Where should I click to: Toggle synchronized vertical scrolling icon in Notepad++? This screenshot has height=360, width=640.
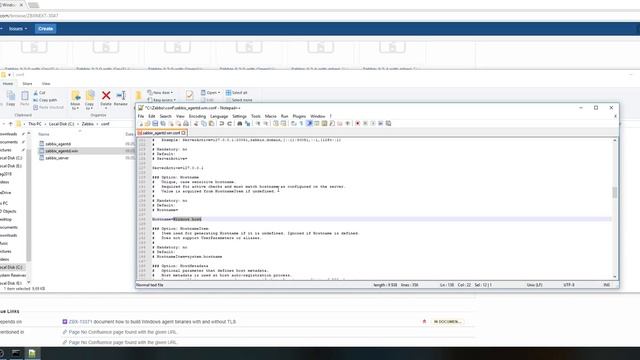[x=276, y=123]
